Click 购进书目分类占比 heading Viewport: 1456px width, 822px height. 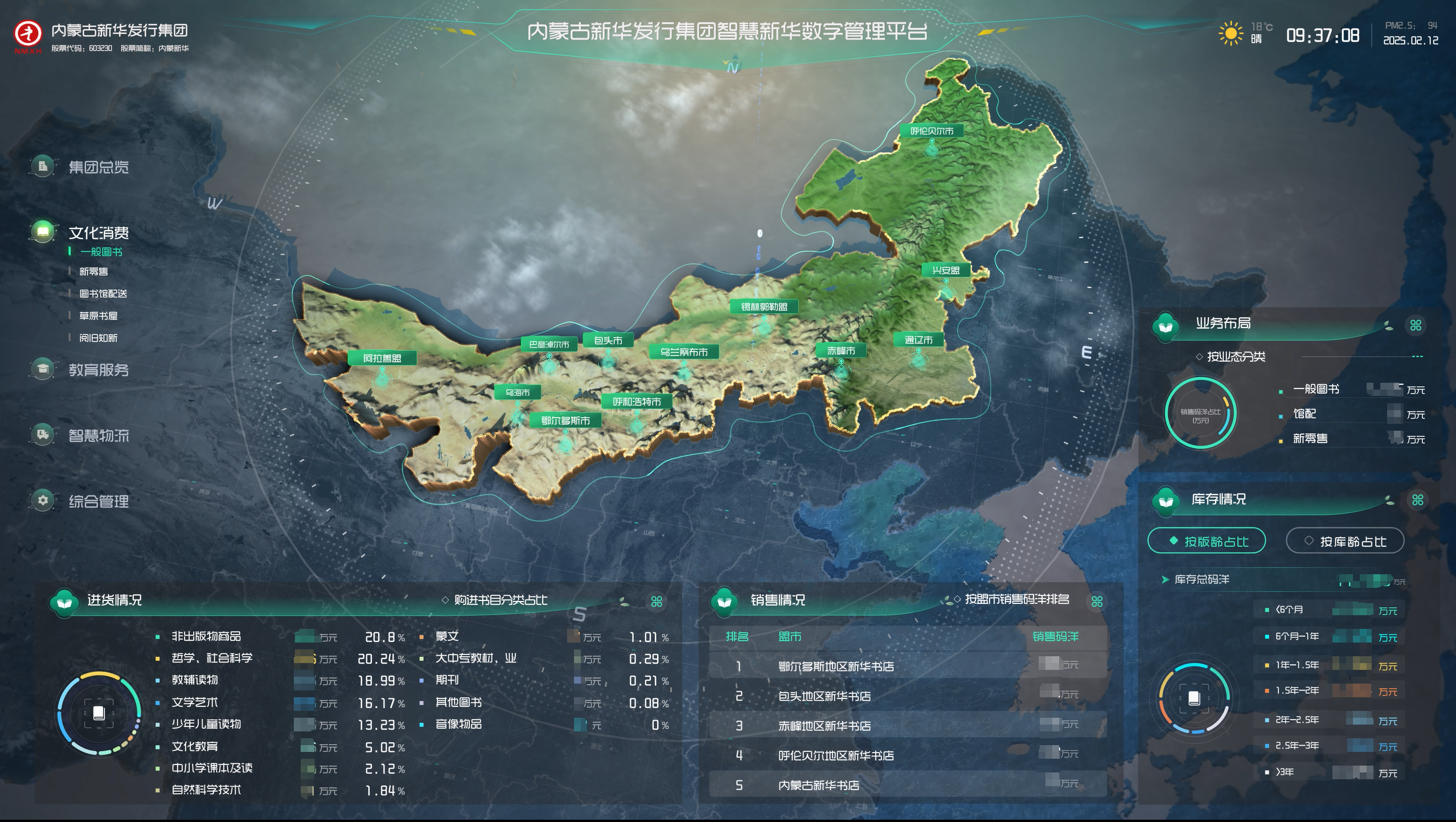(x=501, y=600)
